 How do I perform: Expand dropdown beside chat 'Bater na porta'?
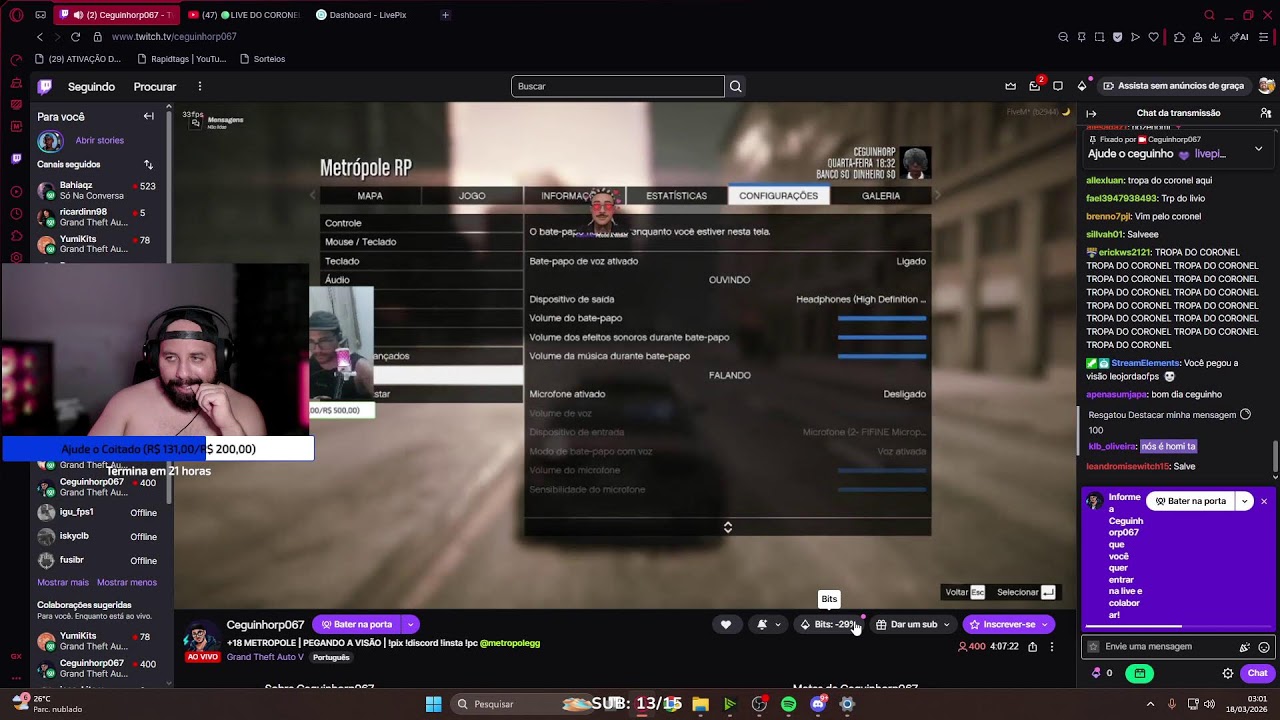pos(1244,501)
